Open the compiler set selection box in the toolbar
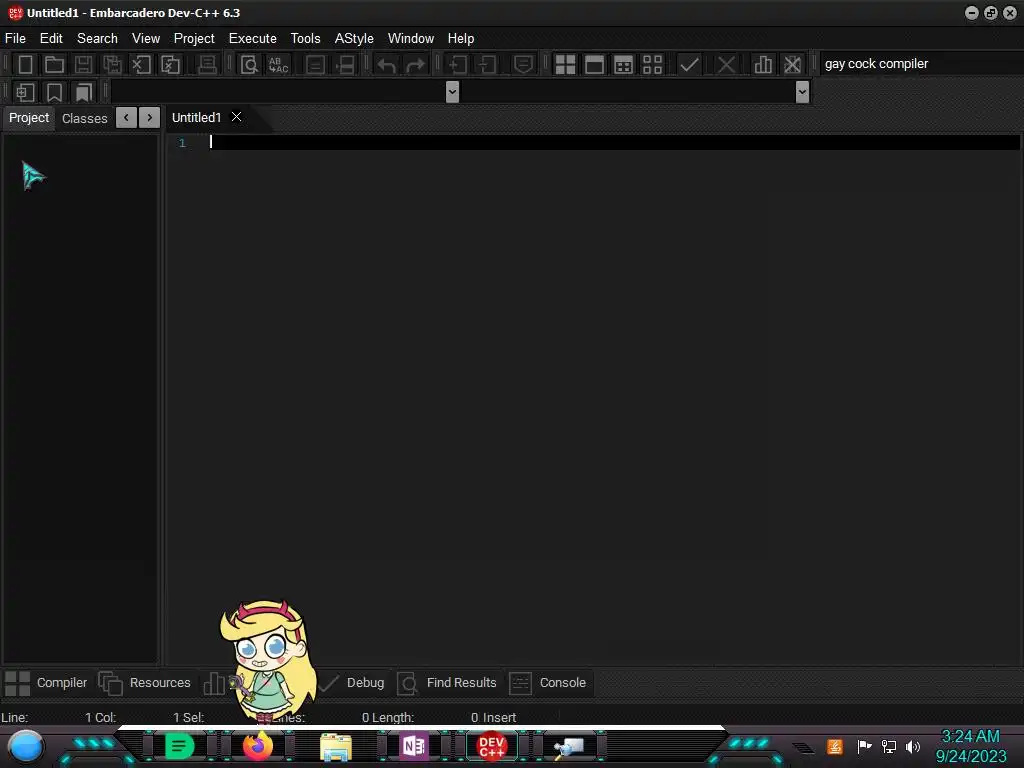The width and height of the screenshot is (1024, 768). 921,64
